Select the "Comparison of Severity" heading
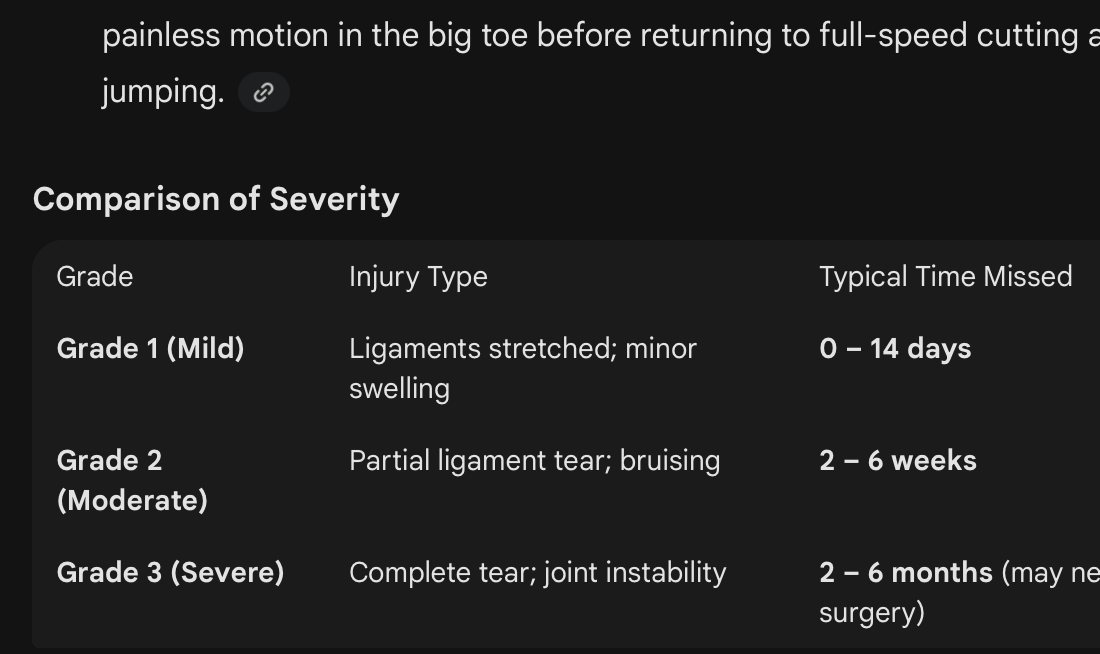 click(x=216, y=199)
